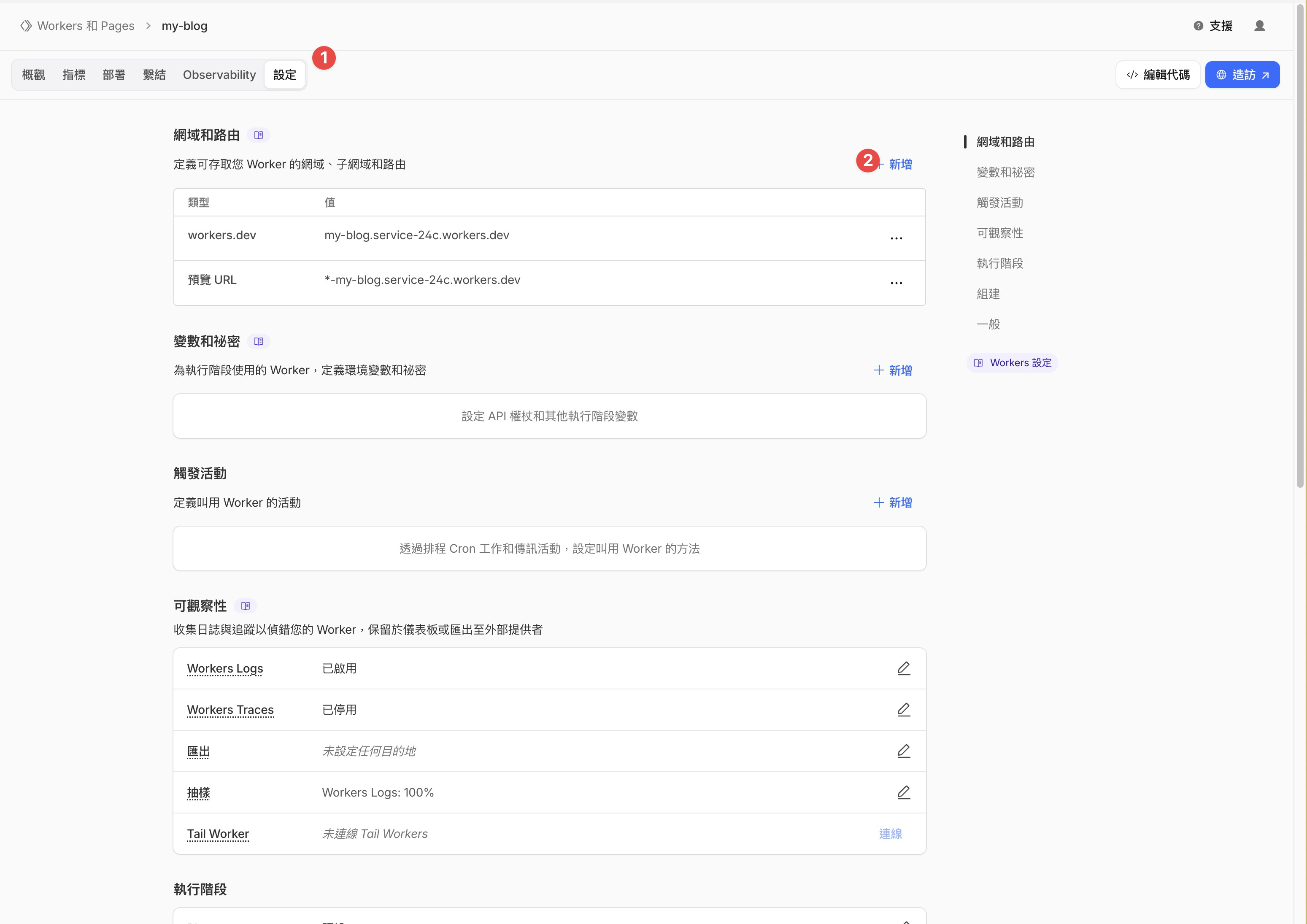The image size is (1307, 924).
Task: Click the 支援 help icon in header
Action: coord(1198,26)
